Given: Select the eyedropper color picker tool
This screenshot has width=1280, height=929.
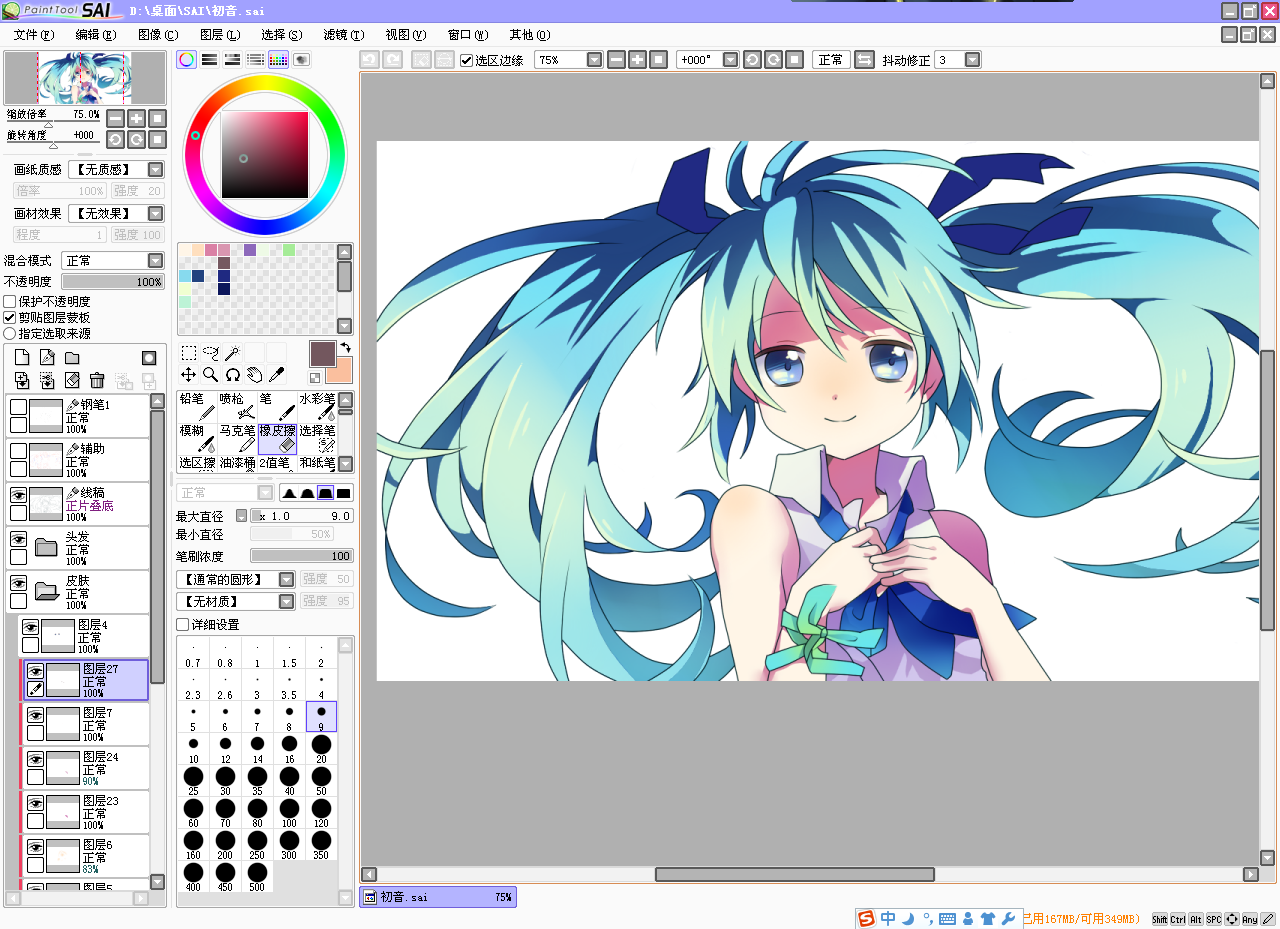Looking at the screenshot, I should (276, 374).
